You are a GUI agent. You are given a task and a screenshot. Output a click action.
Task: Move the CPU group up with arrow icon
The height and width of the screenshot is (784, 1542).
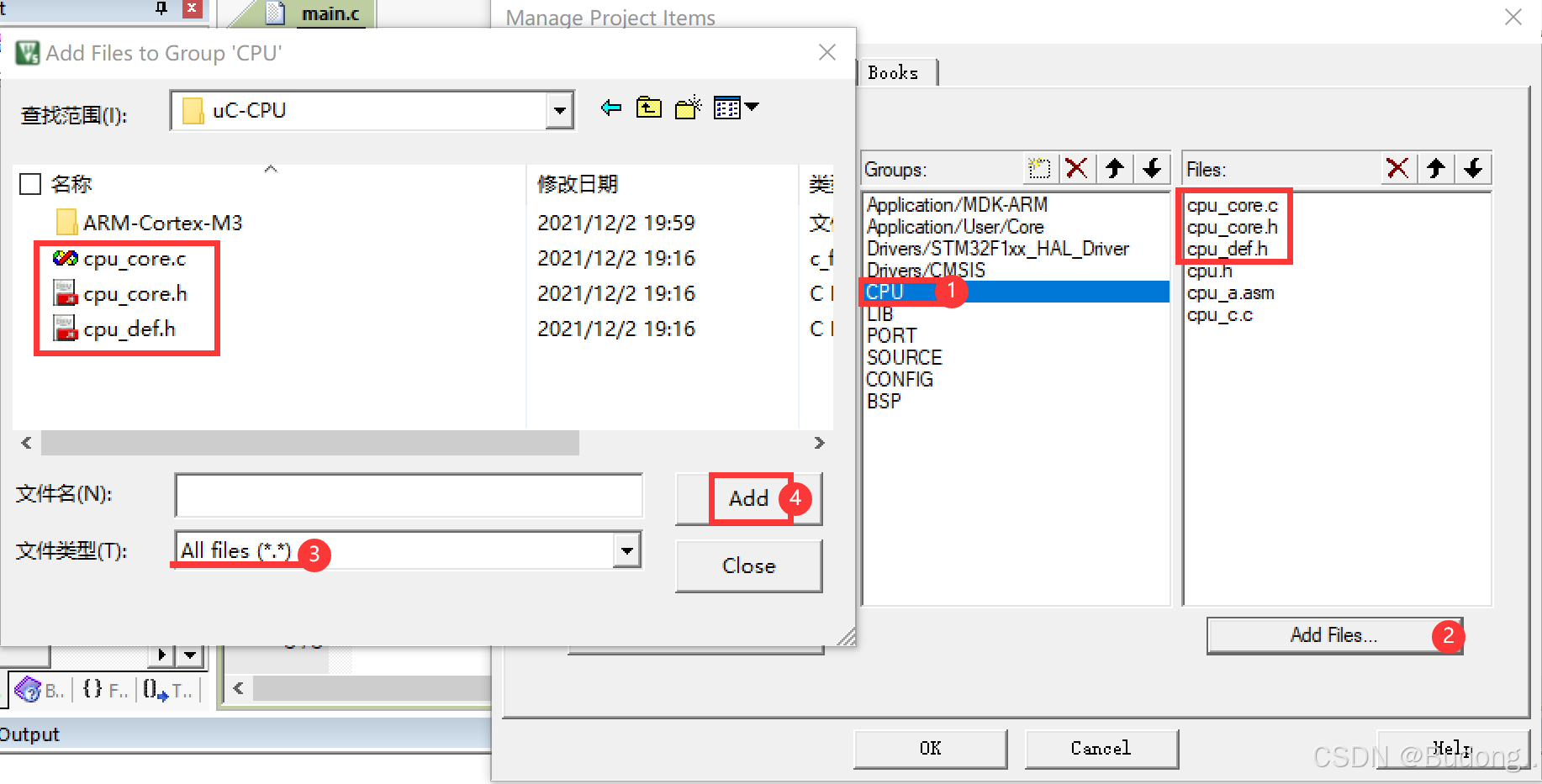coord(1115,168)
